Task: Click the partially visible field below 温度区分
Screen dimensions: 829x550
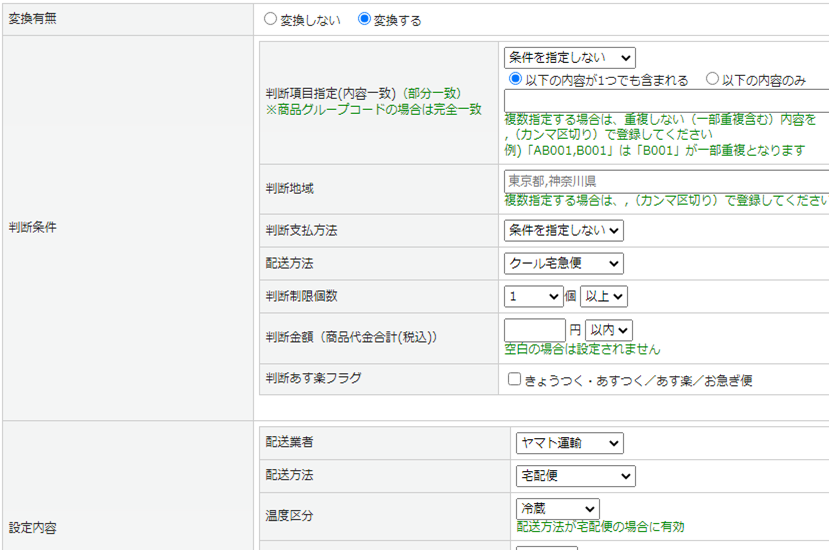Action: click(546, 546)
